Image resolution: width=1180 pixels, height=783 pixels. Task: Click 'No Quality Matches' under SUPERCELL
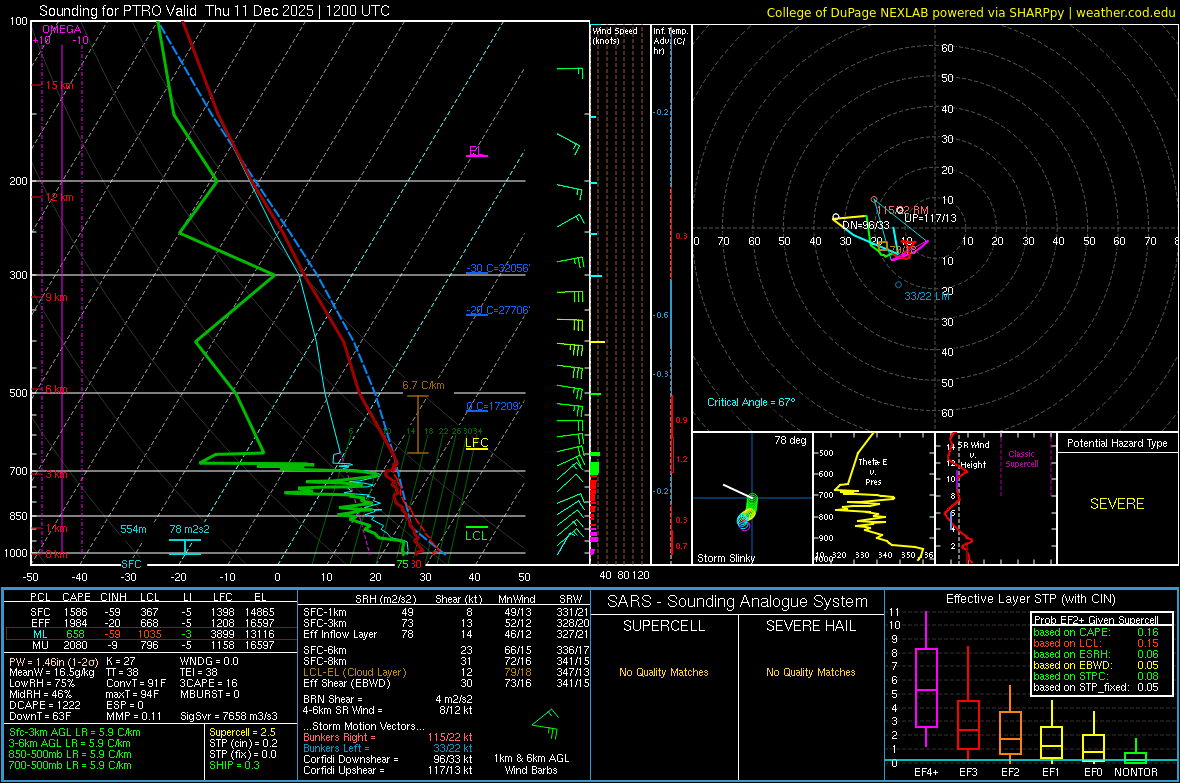point(664,672)
